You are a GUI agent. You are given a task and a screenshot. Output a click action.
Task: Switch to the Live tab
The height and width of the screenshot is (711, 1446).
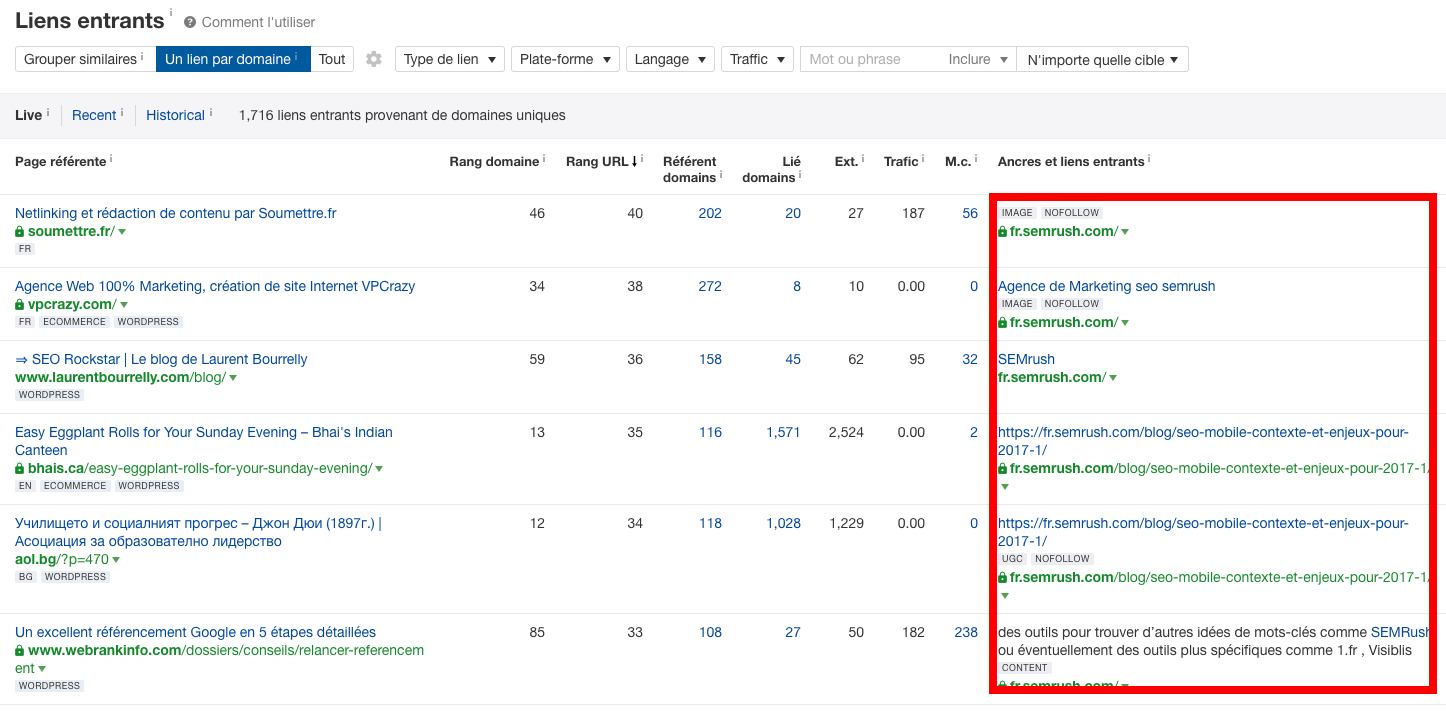(28, 115)
